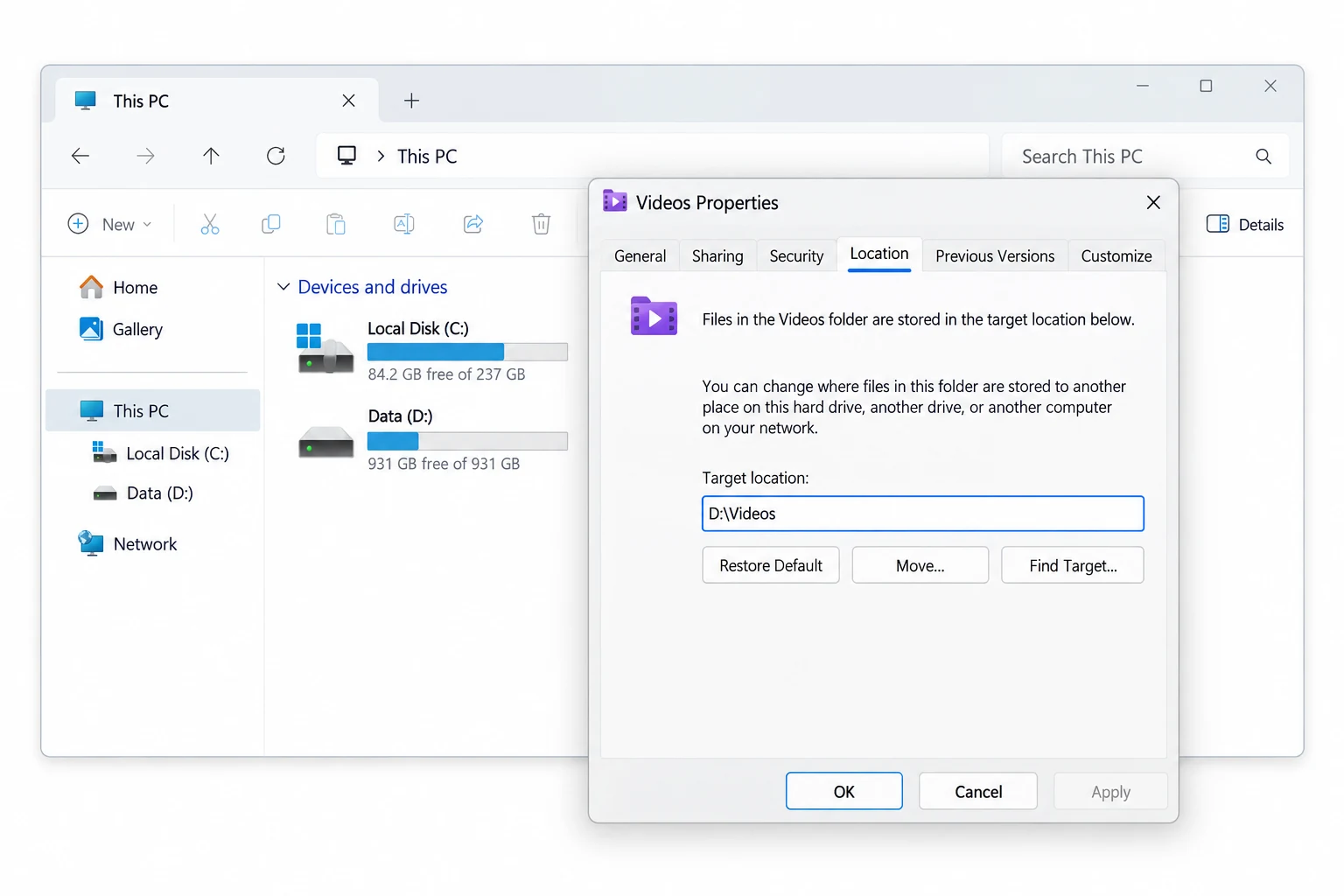
Task: Click the Find Target... button
Action: click(x=1073, y=565)
